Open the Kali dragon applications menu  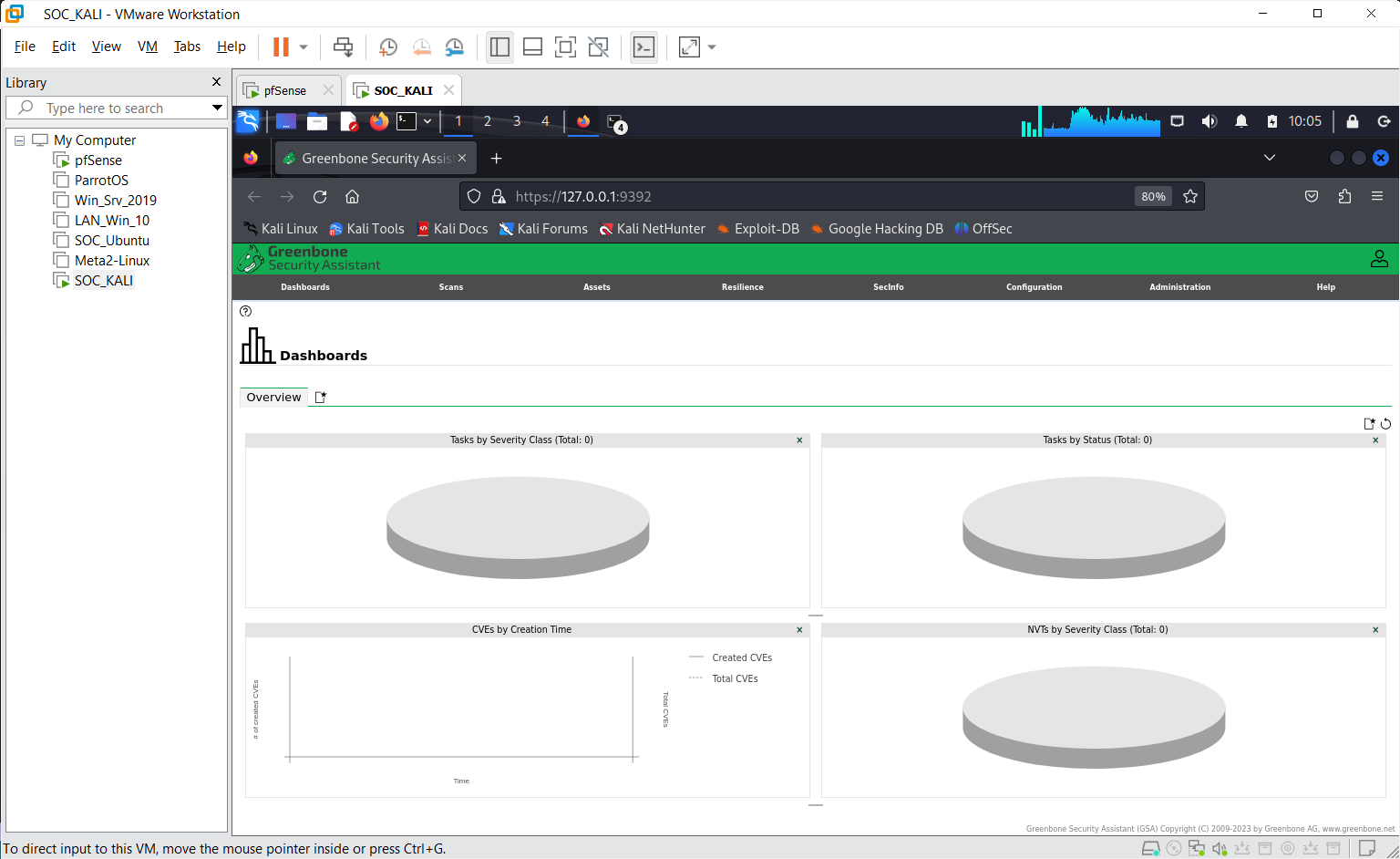click(x=248, y=121)
